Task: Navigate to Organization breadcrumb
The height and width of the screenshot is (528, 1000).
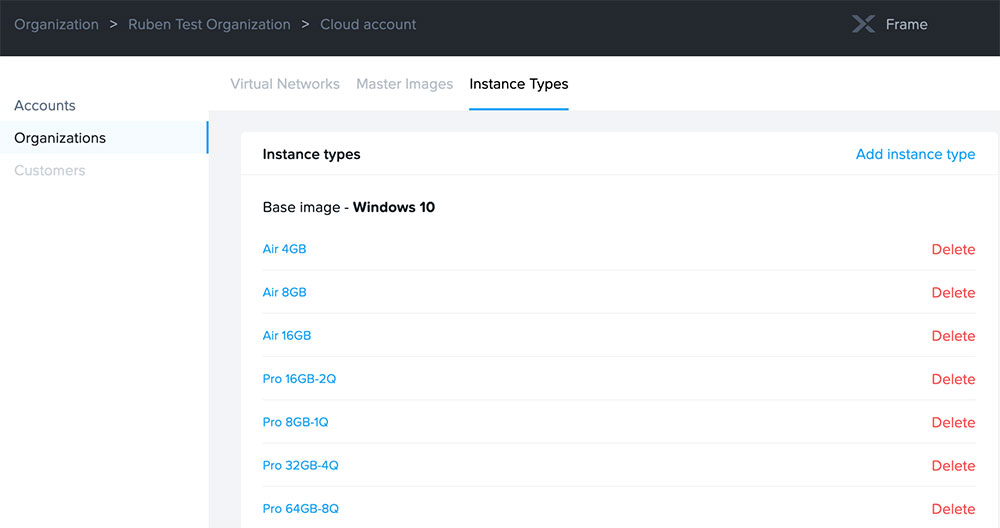Action: [56, 25]
